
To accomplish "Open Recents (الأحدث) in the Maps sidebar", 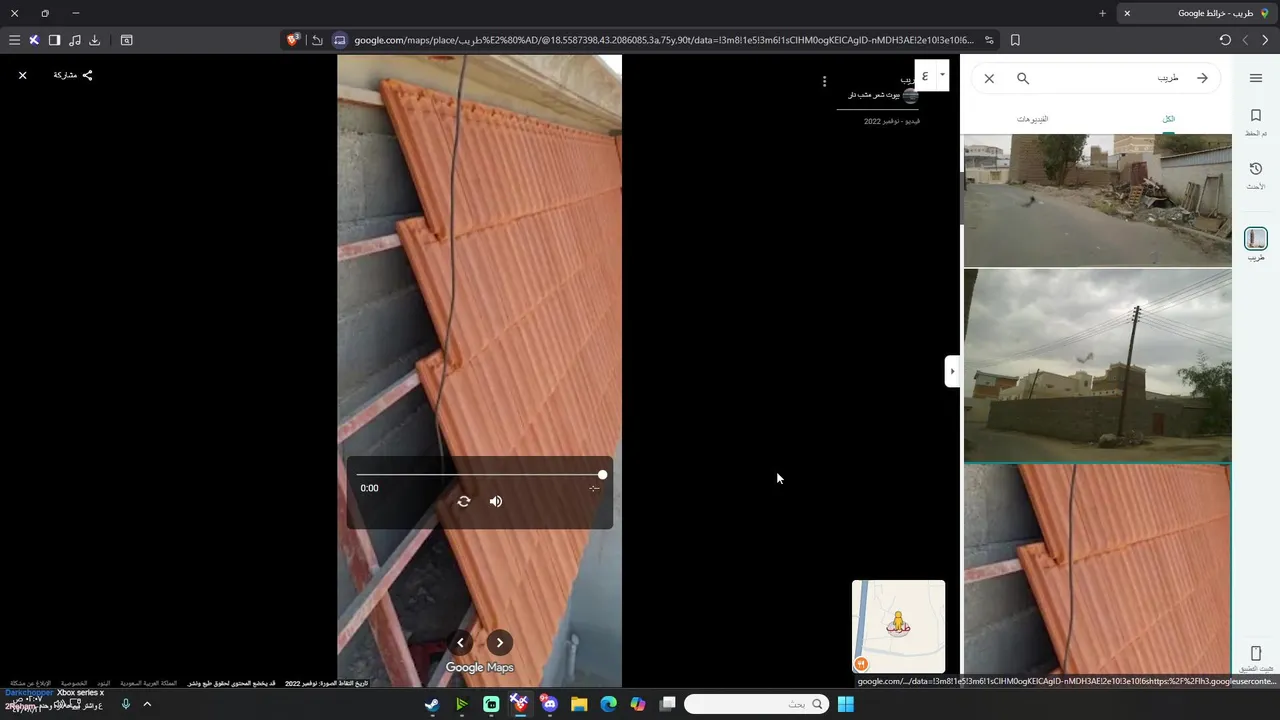I will point(1256,175).
